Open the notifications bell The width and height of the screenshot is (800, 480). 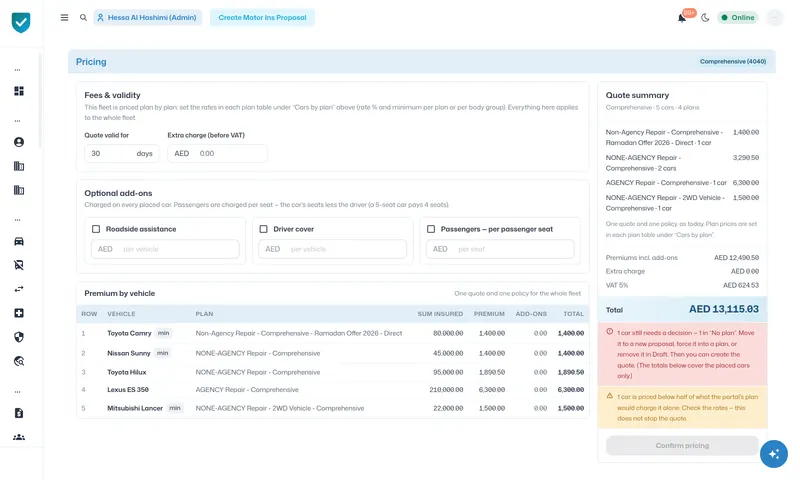pos(682,18)
